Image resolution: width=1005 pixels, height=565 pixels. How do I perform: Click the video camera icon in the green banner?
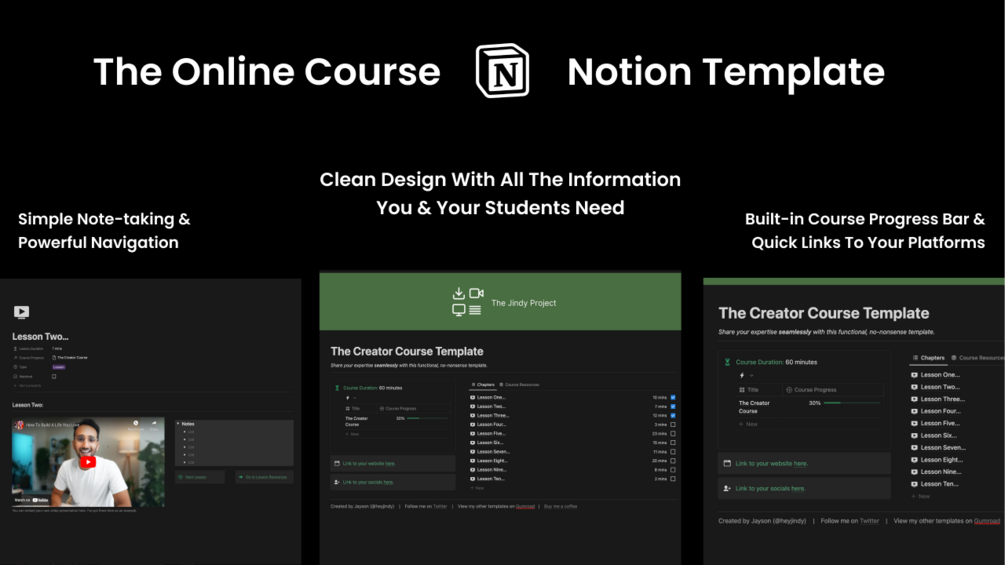coord(476,293)
